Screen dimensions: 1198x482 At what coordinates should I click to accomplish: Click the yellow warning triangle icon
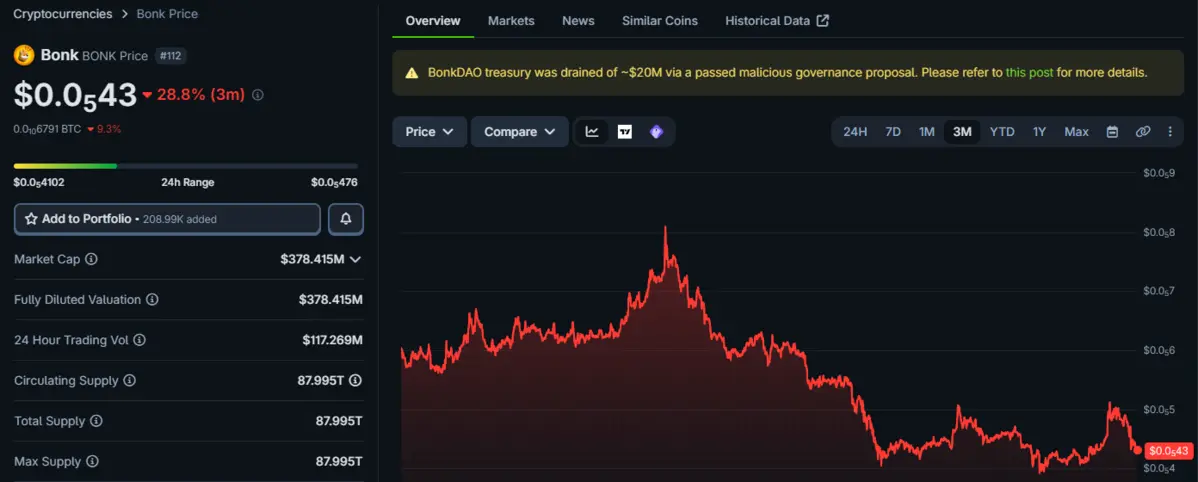pos(412,73)
